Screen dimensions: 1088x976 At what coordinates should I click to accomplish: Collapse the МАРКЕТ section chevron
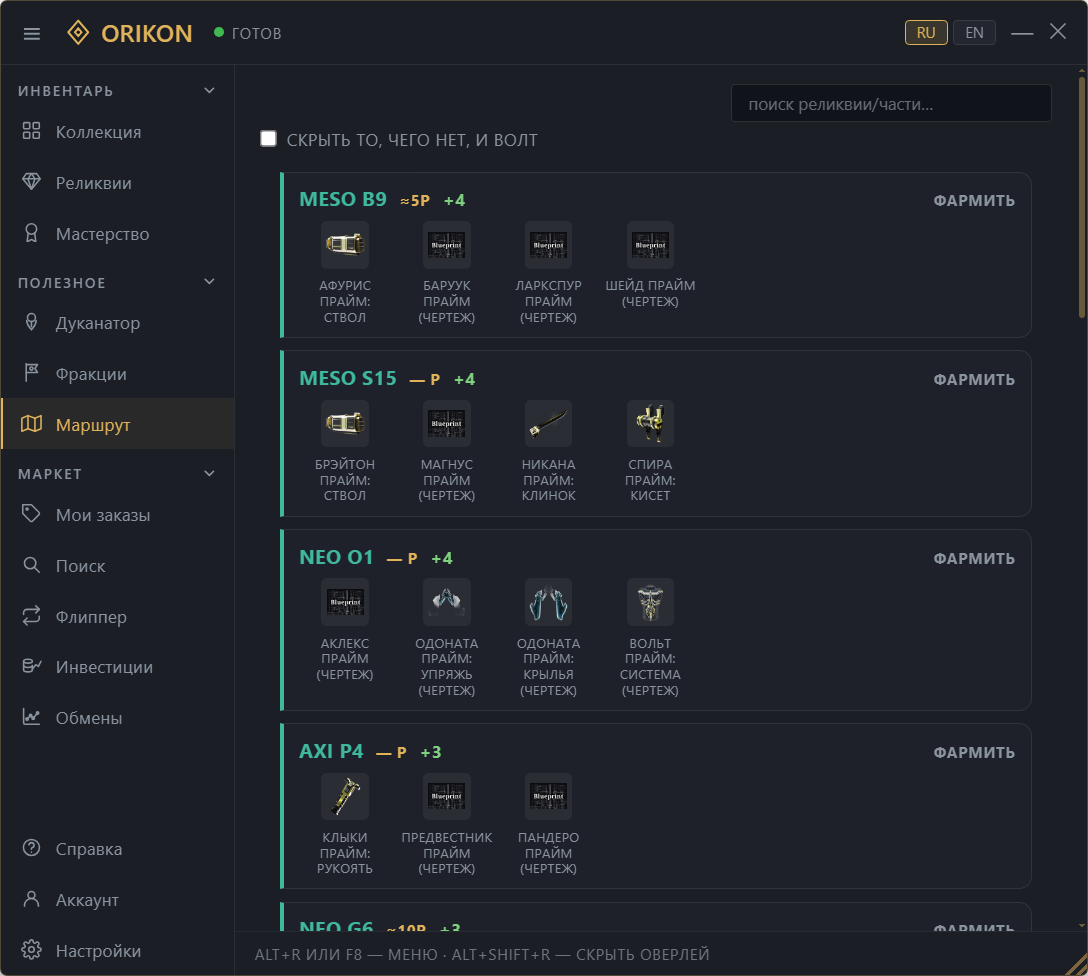pyautogui.click(x=210, y=473)
